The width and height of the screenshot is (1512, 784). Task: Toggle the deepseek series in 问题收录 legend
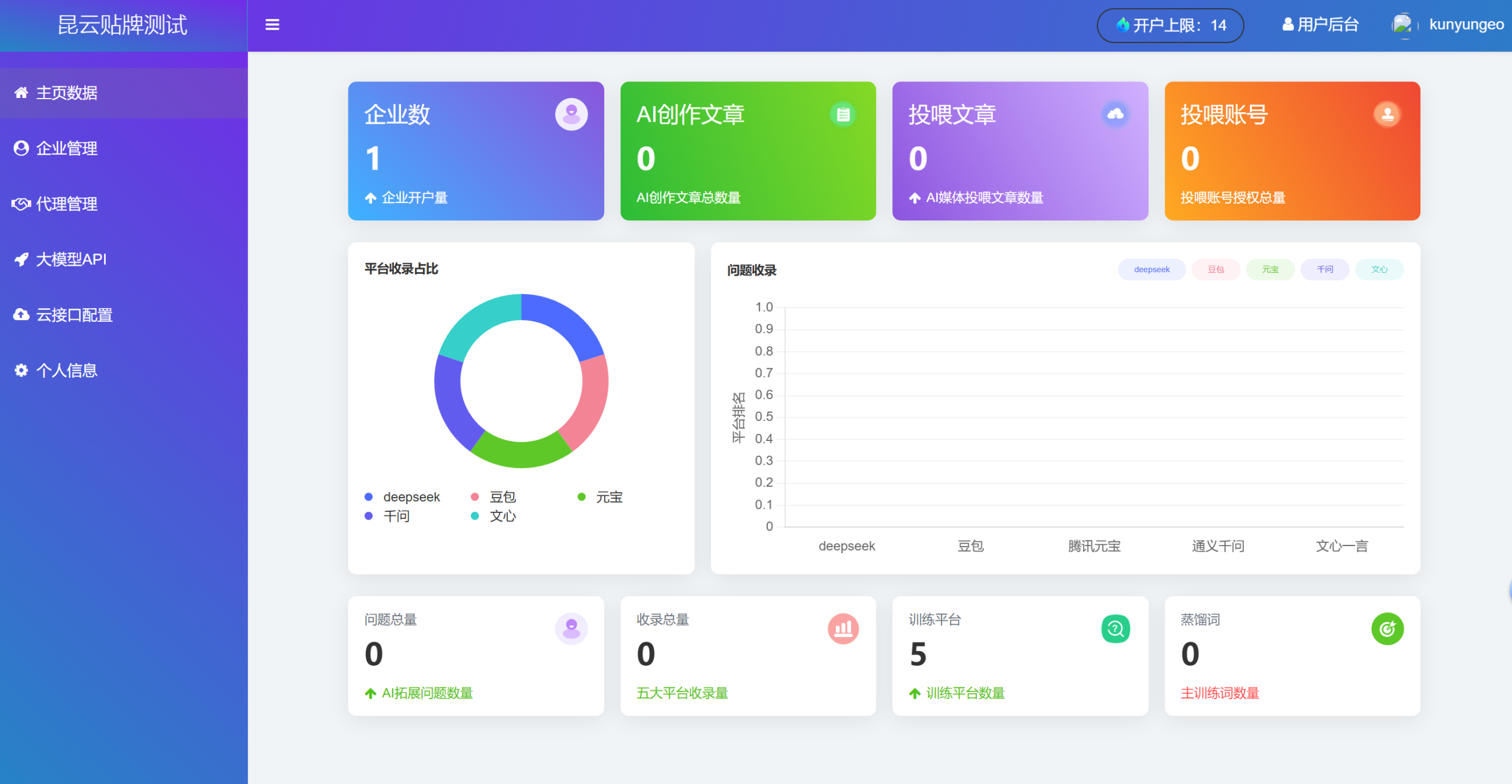(x=1151, y=269)
